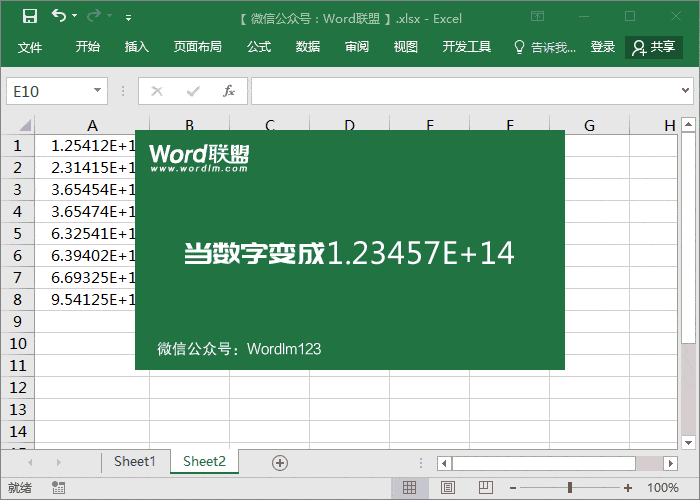
Task: Click the Cancel X icon in formula bar
Action: [x=157, y=91]
